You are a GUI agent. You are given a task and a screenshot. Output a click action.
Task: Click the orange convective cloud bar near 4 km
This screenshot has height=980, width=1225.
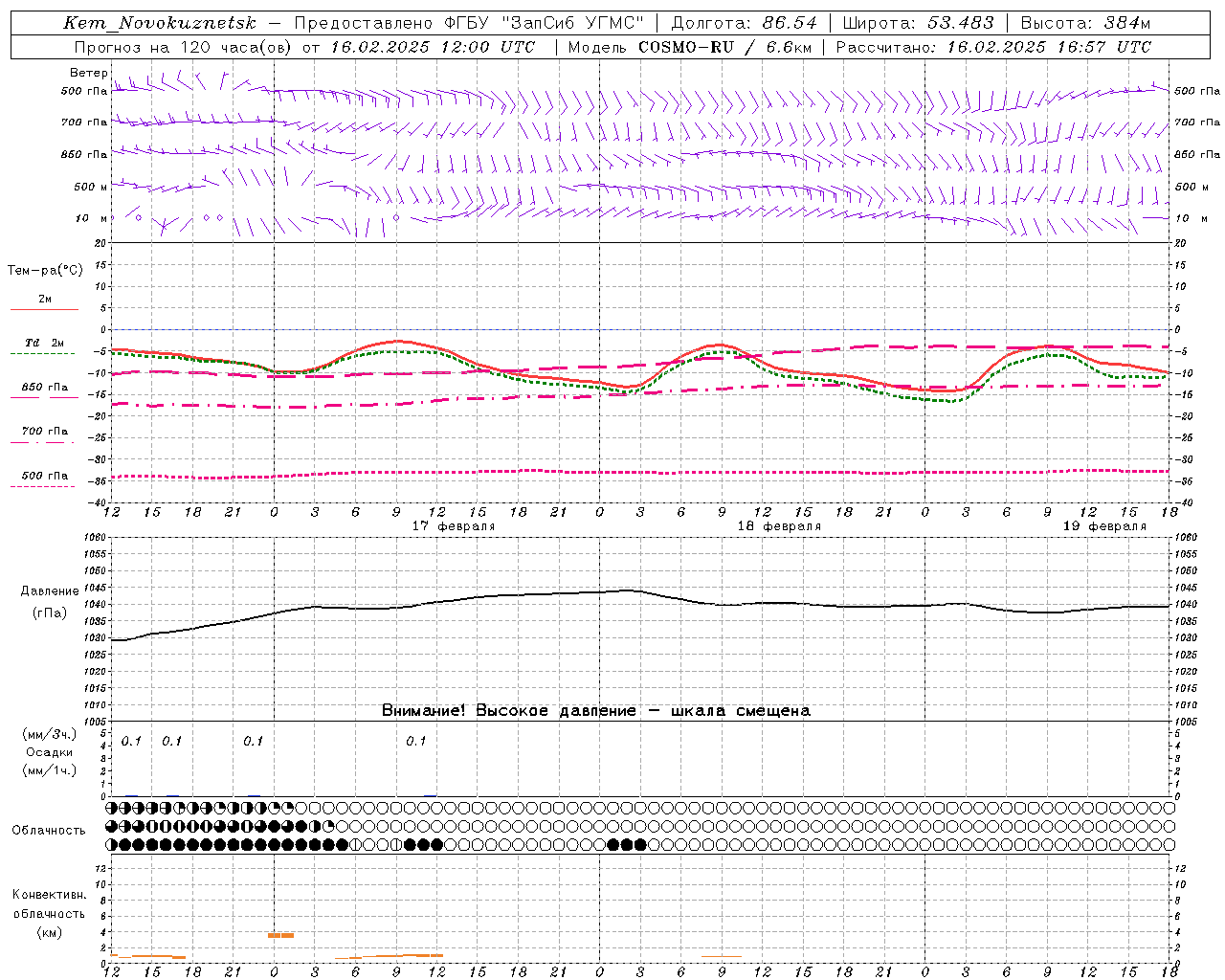click(x=280, y=935)
